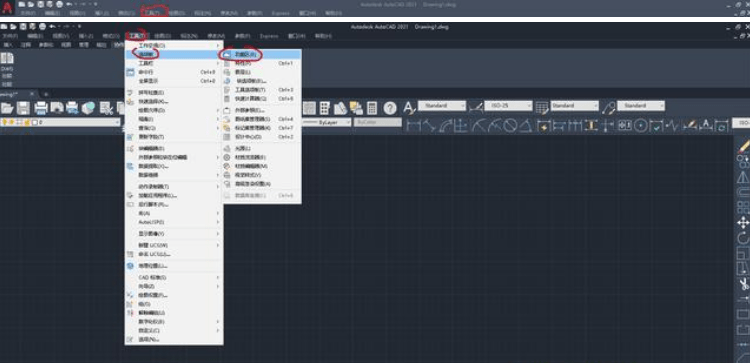Click the Cut scissors icon in the standard toolbar
Screen dimensions: 750x363
(106, 109)
